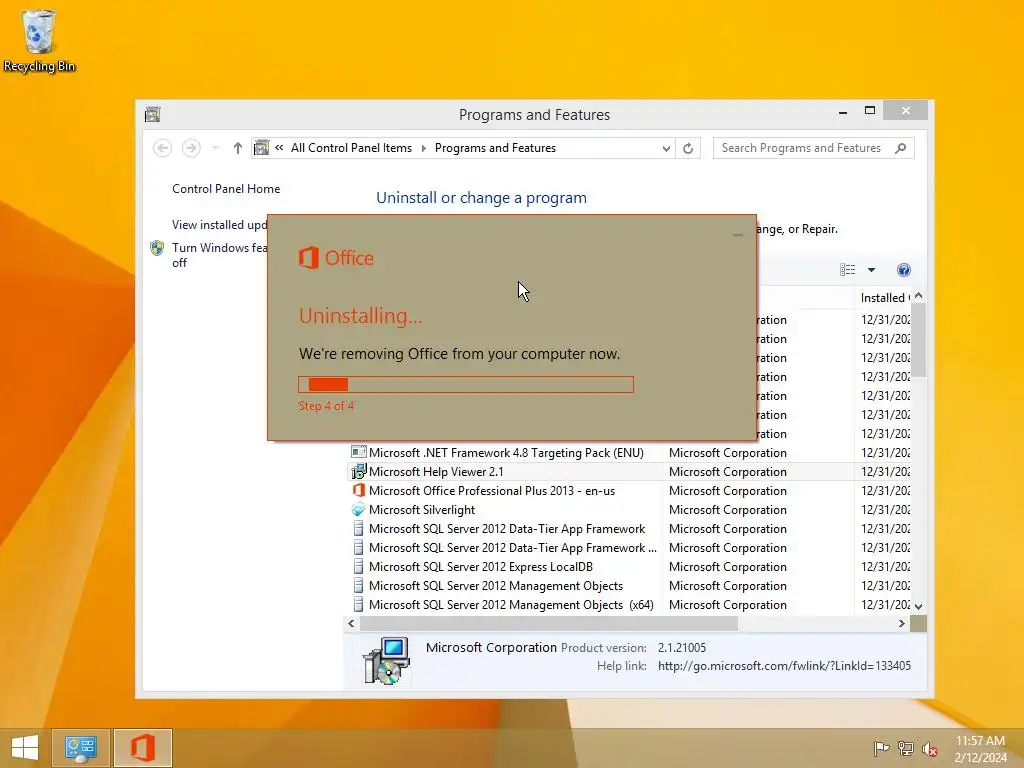
Task: Expand breadcrumb arrow after All Control Panel Items
Action: [423, 148]
